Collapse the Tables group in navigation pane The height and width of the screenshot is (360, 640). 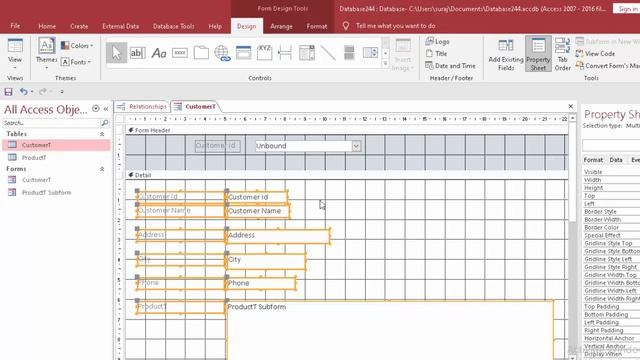pyautogui.click(x=102, y=134)
